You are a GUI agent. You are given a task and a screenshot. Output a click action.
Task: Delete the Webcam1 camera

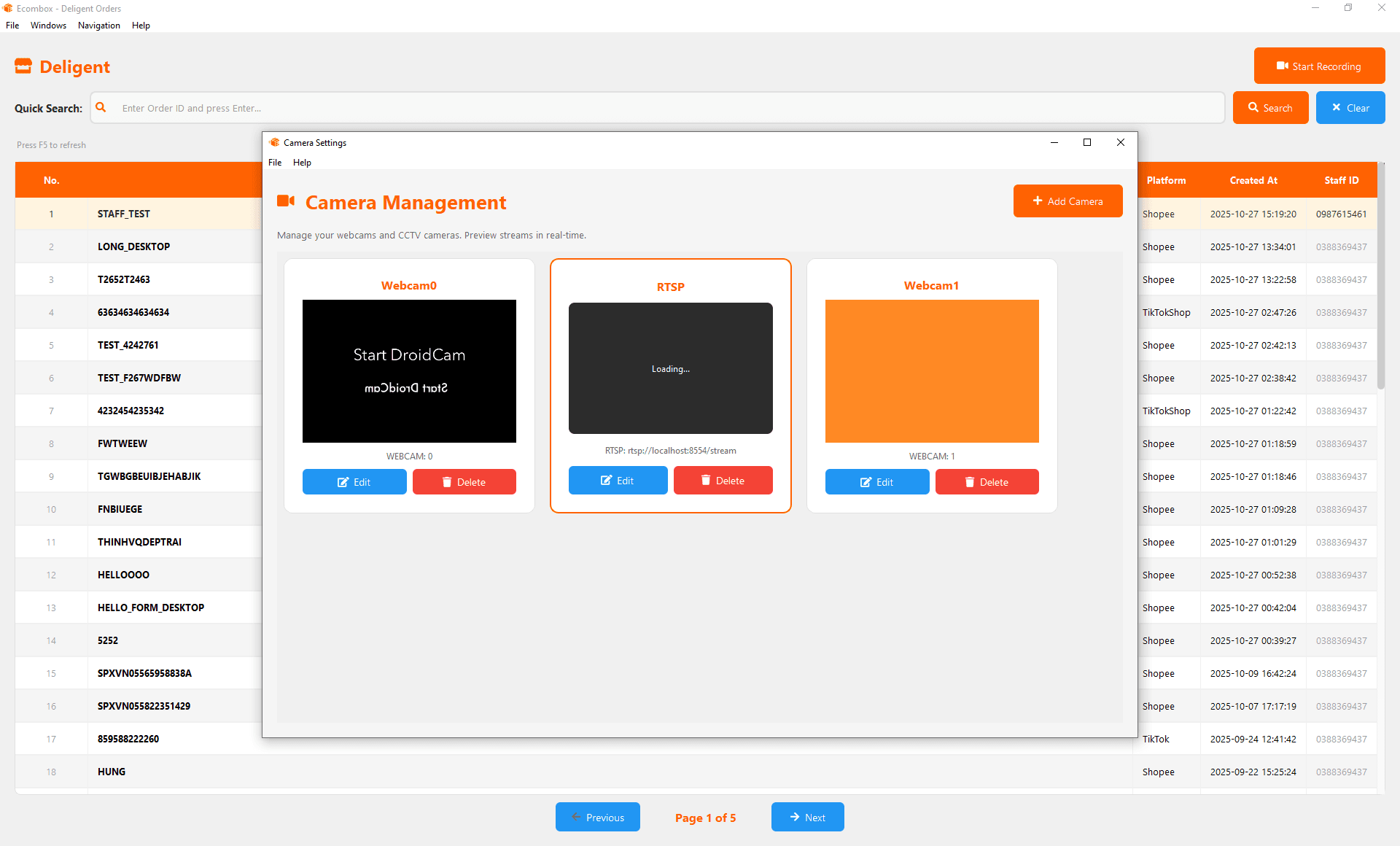tap(987, 482)
